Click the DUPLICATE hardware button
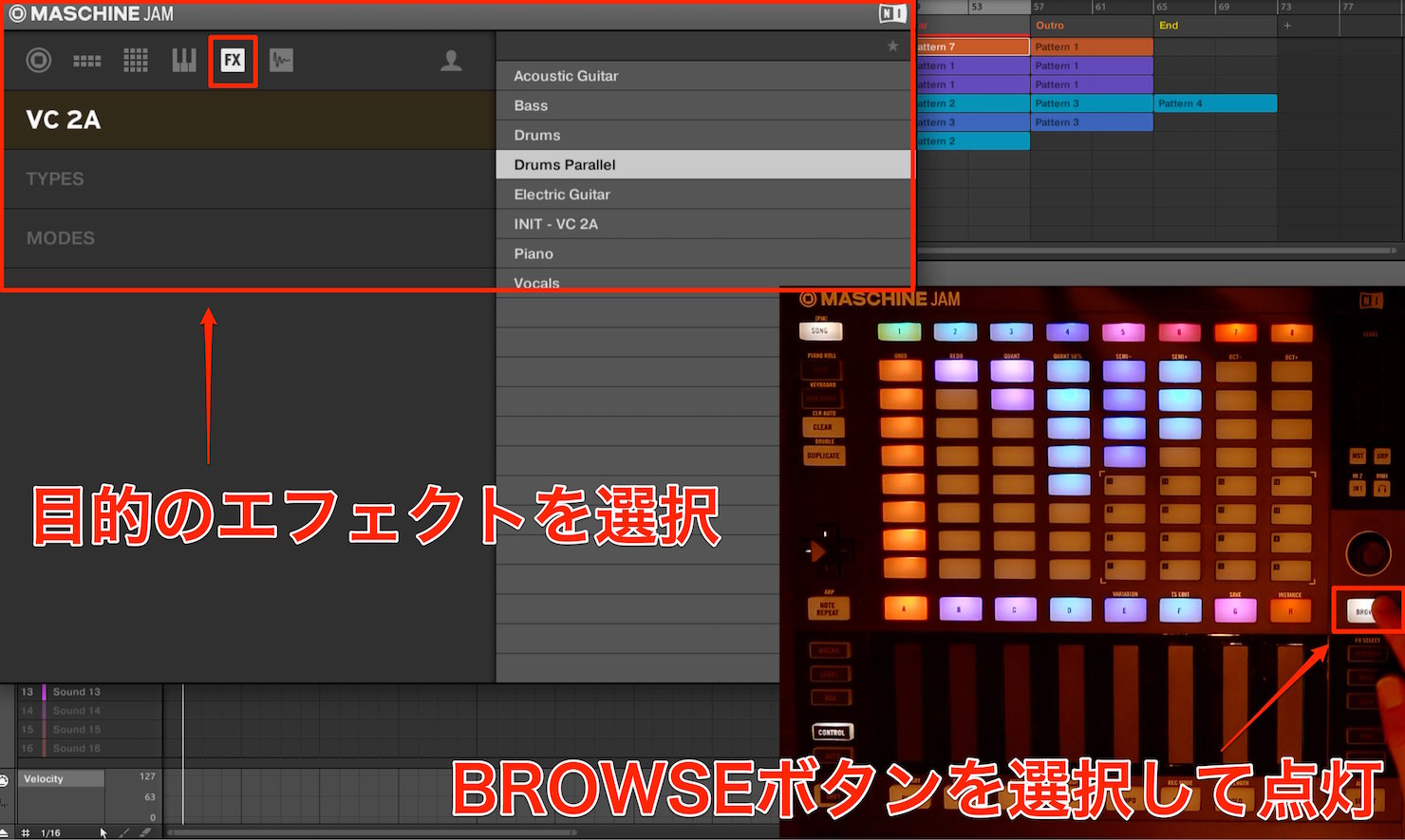 point(823,456)
